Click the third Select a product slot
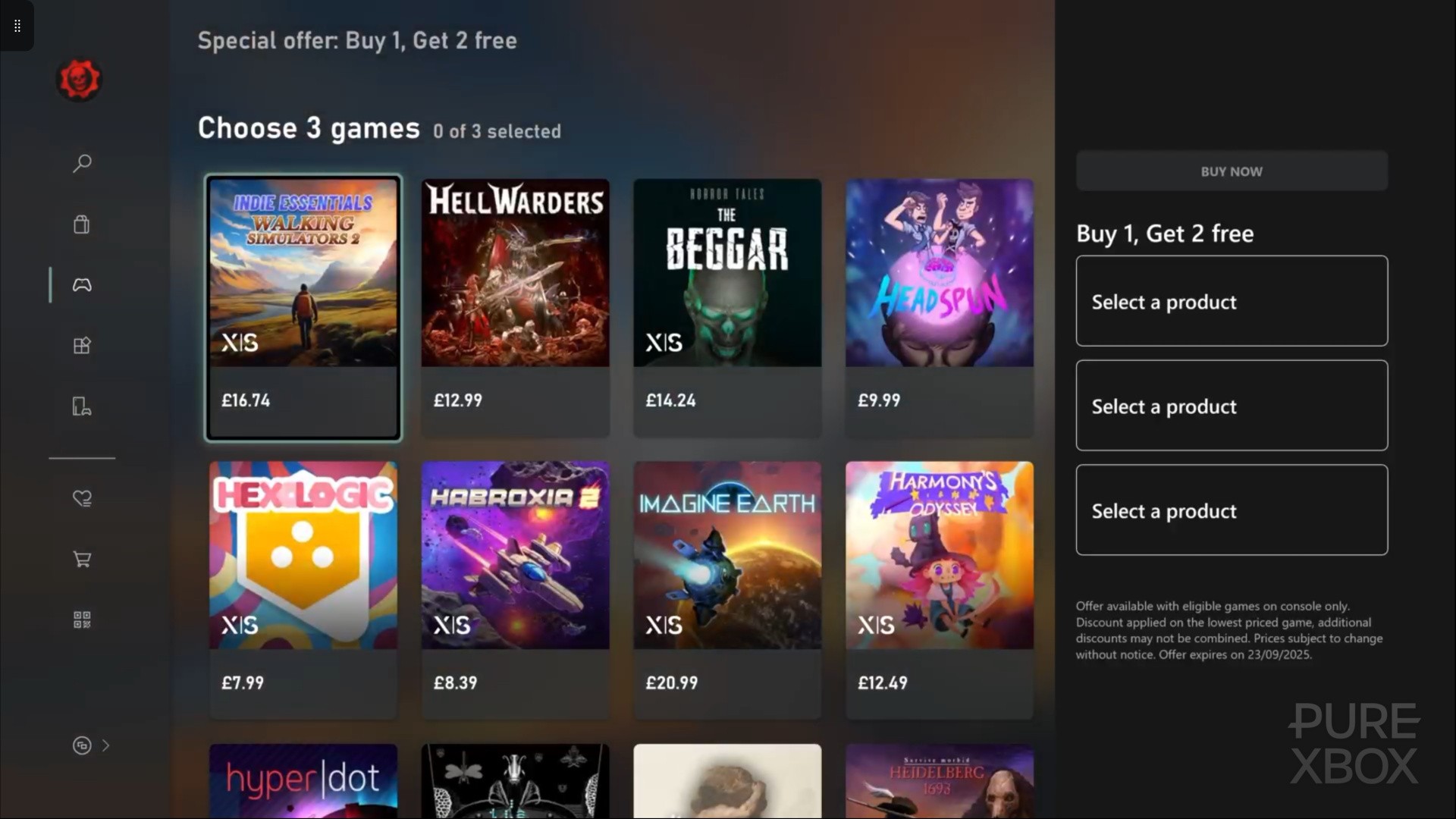The width and height of the screenshot is (1456, 819). (x=1232, y=510)
